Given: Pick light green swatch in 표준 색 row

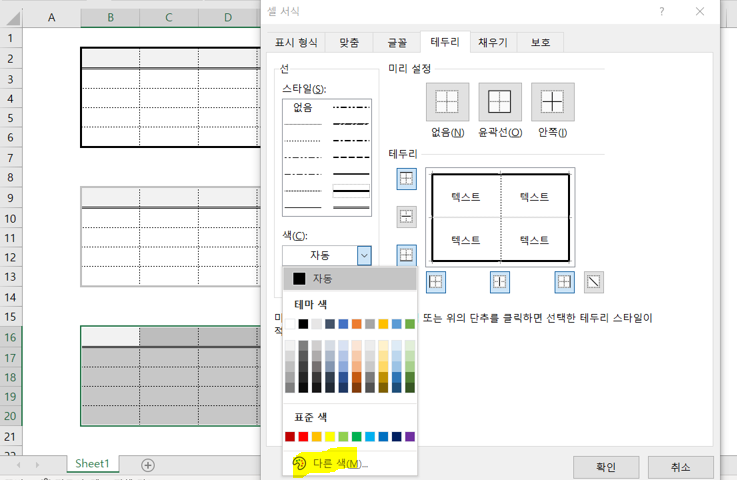Looking at the screenshot, I should pyautogui.click(x=344, y=437).
